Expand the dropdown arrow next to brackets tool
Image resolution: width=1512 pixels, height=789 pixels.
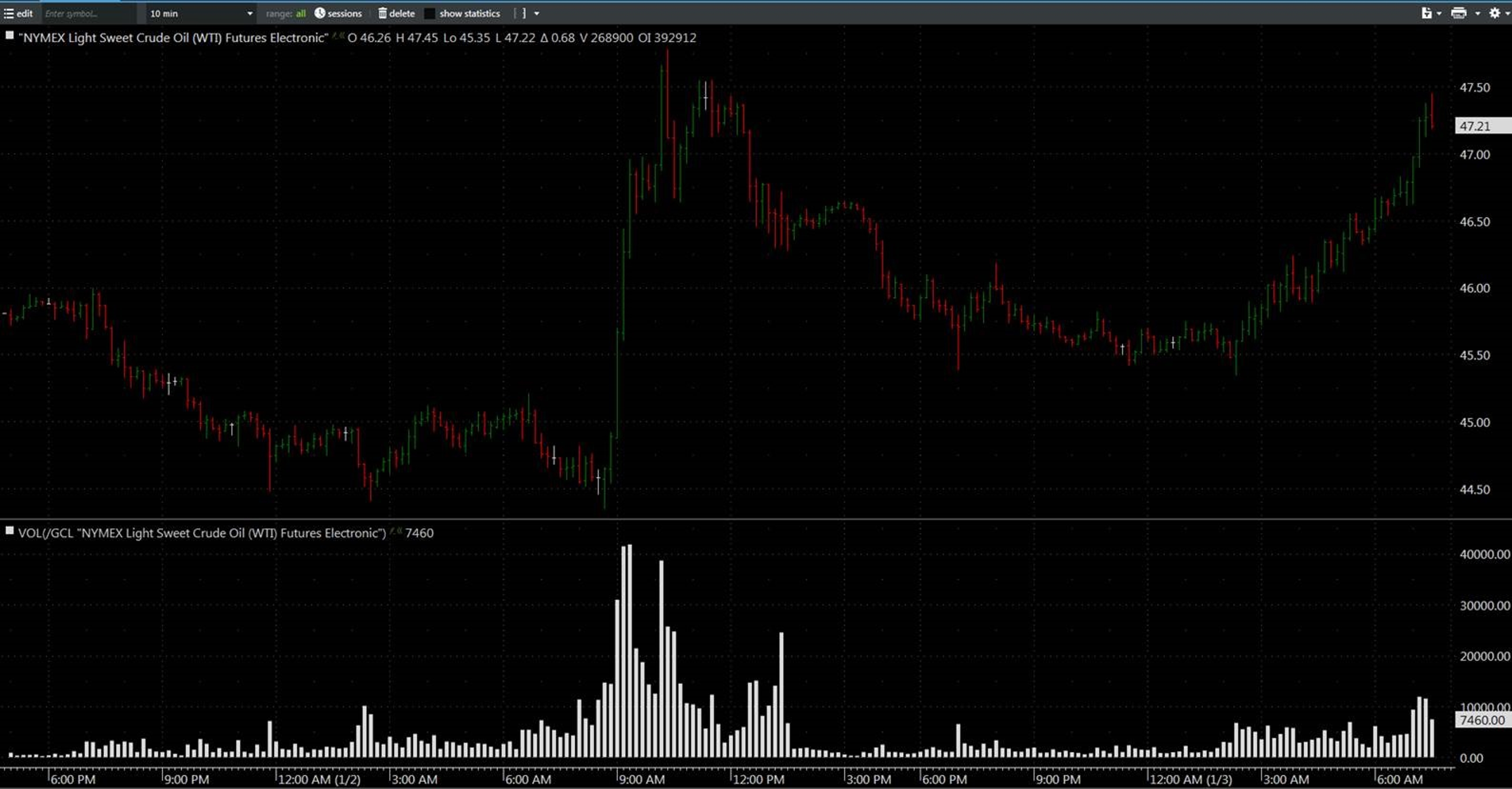click(x=536, y=13)
